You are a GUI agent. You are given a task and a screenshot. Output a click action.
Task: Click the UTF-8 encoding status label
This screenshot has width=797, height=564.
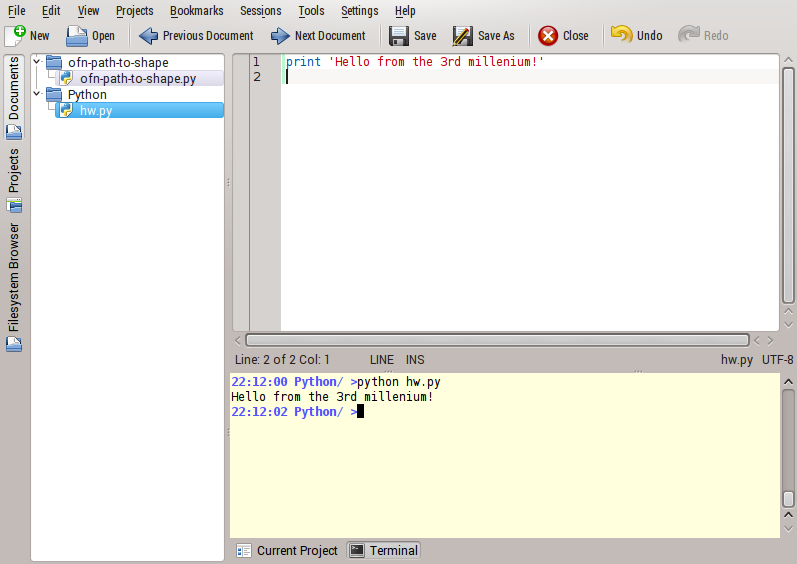coord(777,360)
